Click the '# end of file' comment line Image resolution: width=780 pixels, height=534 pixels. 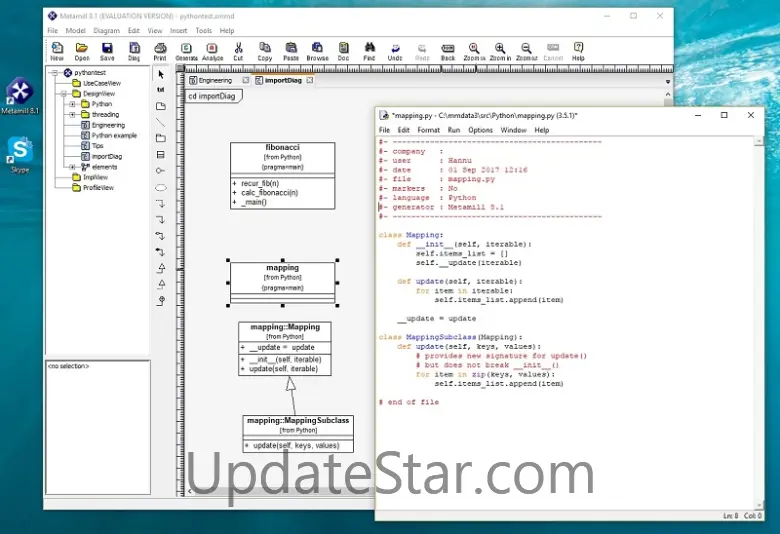[x=408, y=402]
